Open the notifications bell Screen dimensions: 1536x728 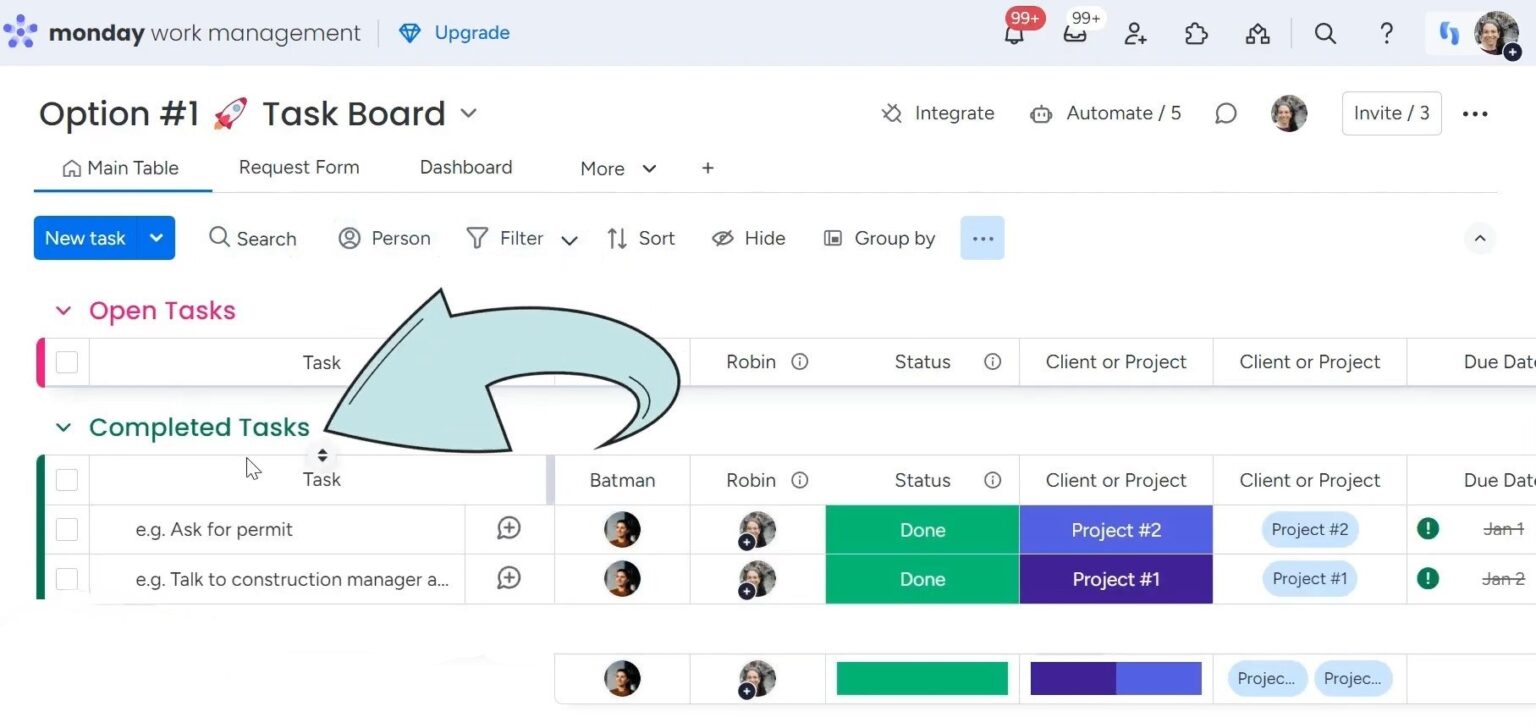[x=1014, y=33]
